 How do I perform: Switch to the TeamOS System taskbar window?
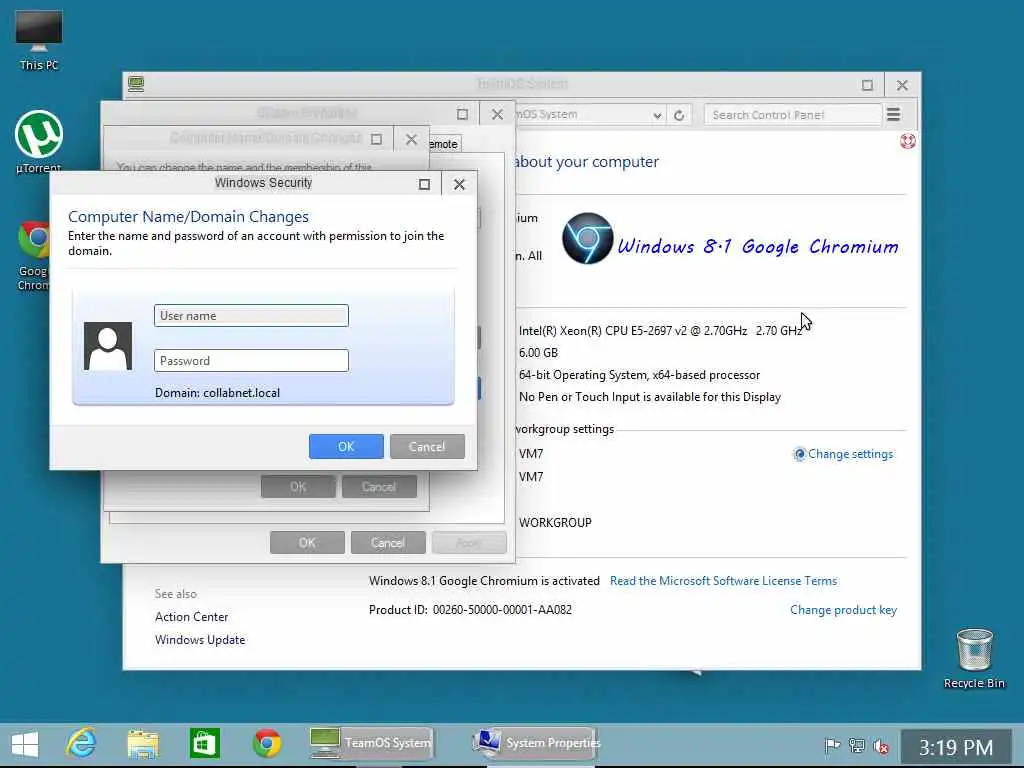click(x=370, y=743)
